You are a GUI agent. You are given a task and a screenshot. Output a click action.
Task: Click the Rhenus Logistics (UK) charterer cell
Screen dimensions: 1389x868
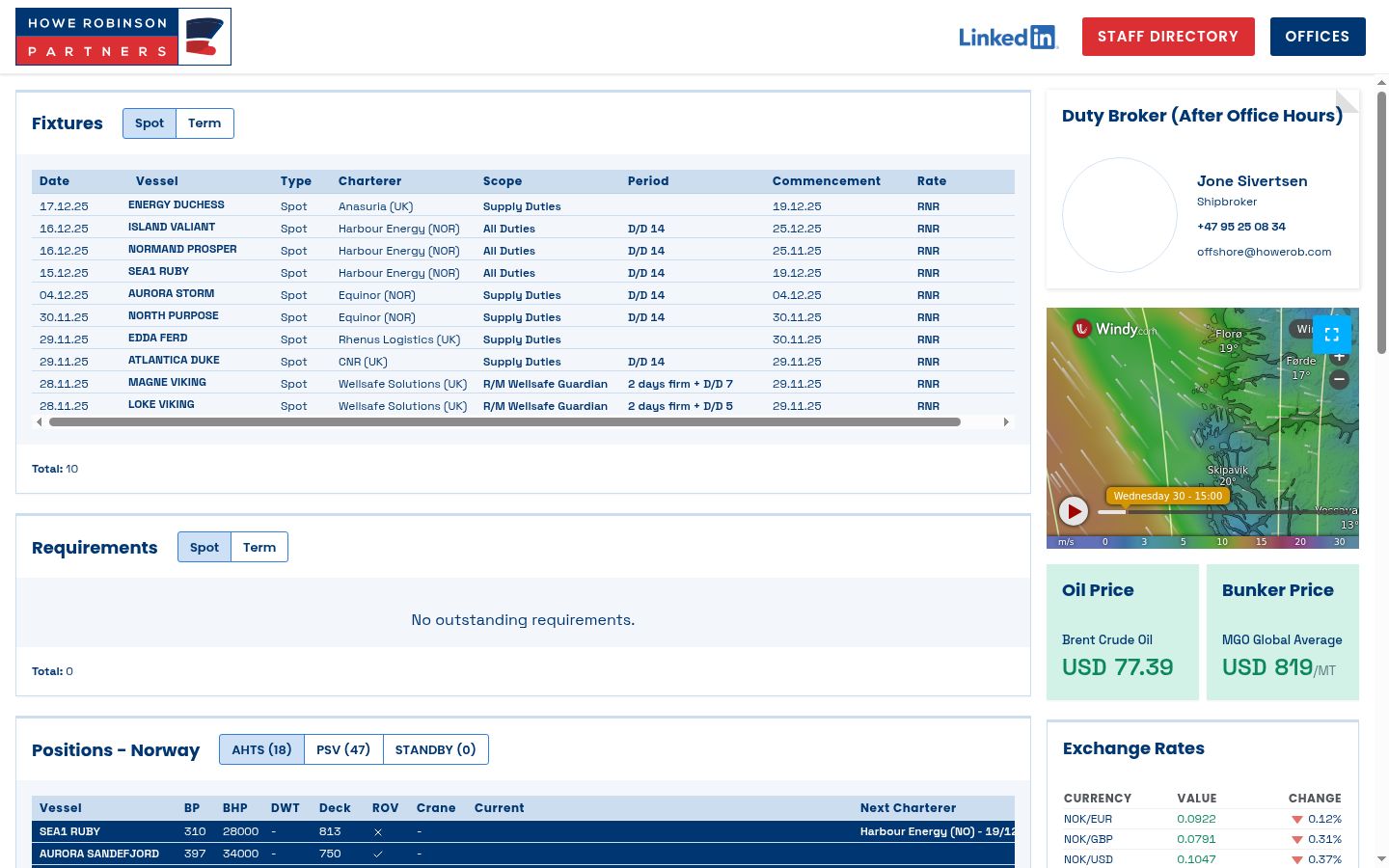(399, 339)
